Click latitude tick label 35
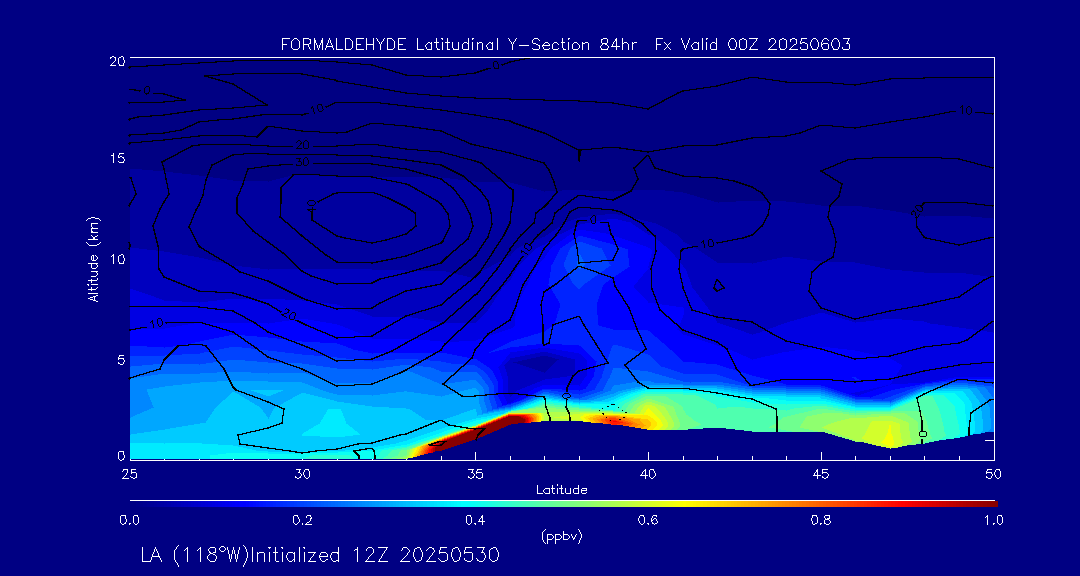Viewport: 1080px width, 576px height. [476, 473]
